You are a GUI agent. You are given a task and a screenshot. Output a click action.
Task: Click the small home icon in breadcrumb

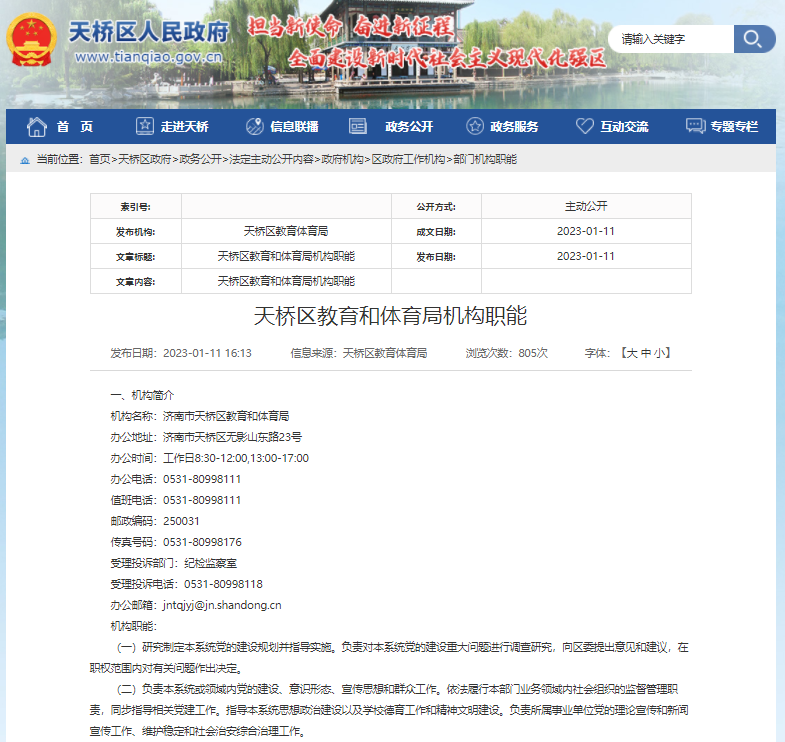click(25, 160)
